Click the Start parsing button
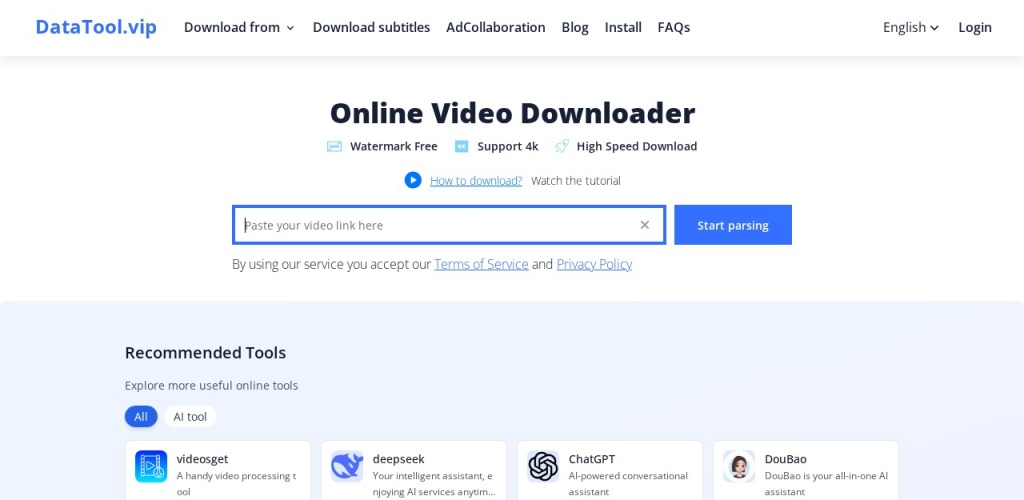Viewport: 1024px width, 500px height. pos(733,225)
